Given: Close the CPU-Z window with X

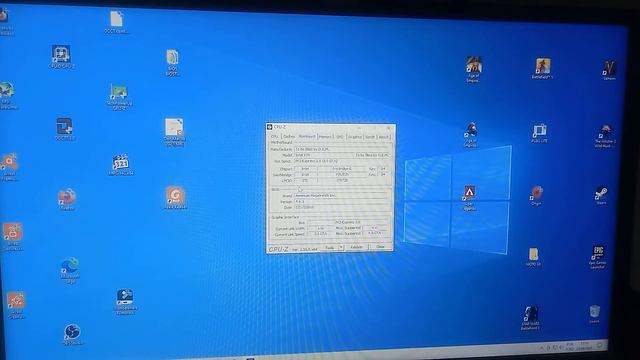Looking at the screenshot, I should 389,128.
